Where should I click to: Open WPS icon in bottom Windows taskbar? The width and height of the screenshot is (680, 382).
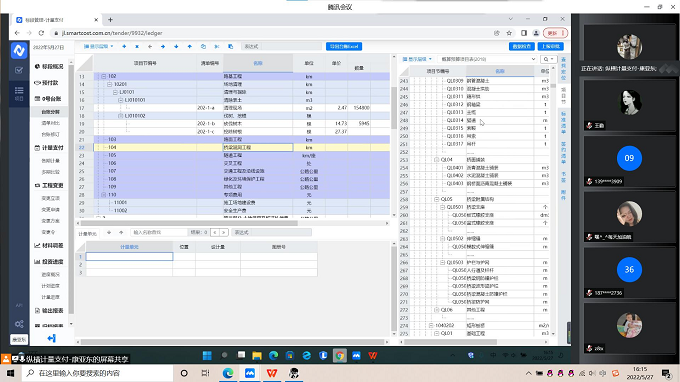(x=272, y=373)
